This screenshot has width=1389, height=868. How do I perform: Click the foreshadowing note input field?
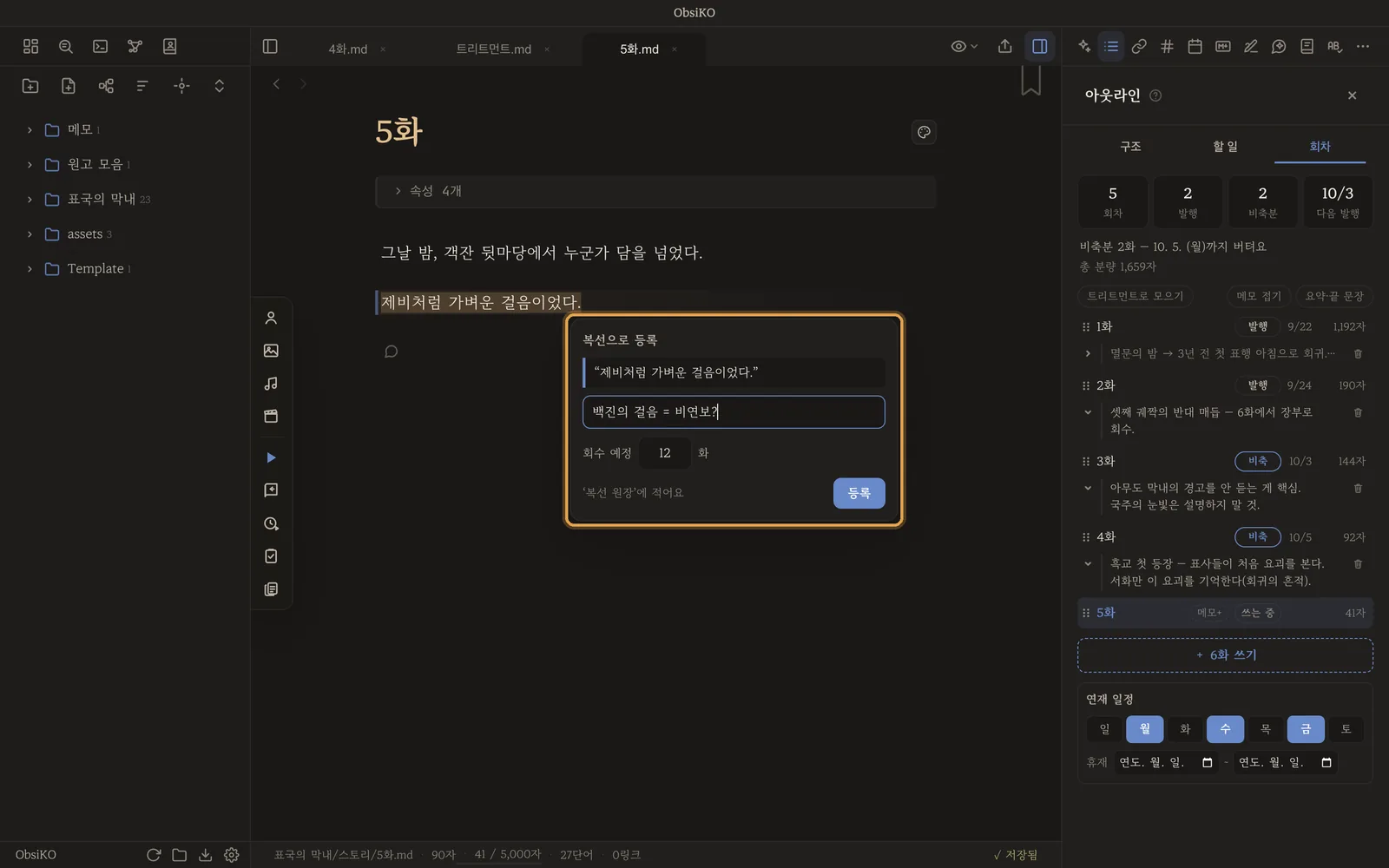[x=734, y=412]
